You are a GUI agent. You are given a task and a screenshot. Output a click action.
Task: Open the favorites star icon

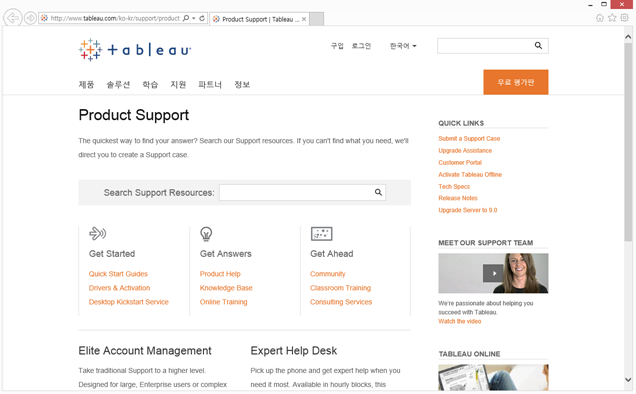tap(612, 18)
